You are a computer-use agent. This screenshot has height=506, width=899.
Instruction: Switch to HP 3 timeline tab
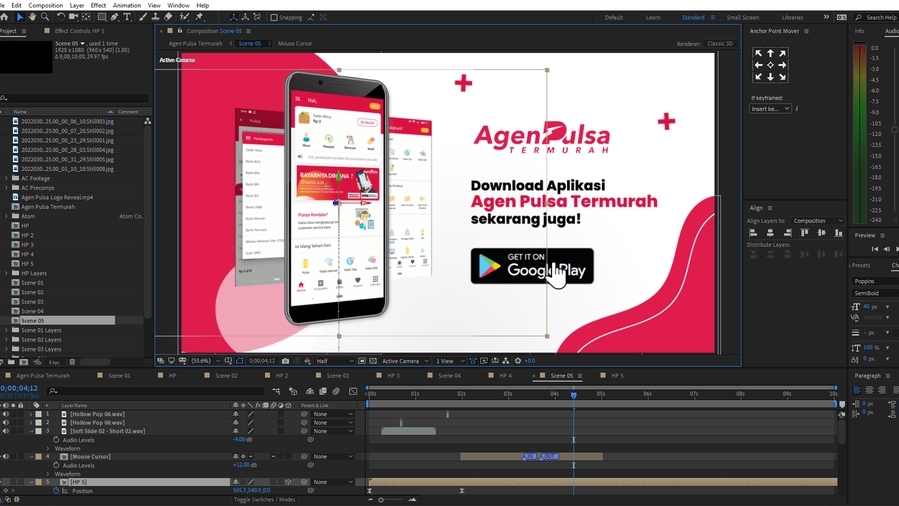click(393, 375)
